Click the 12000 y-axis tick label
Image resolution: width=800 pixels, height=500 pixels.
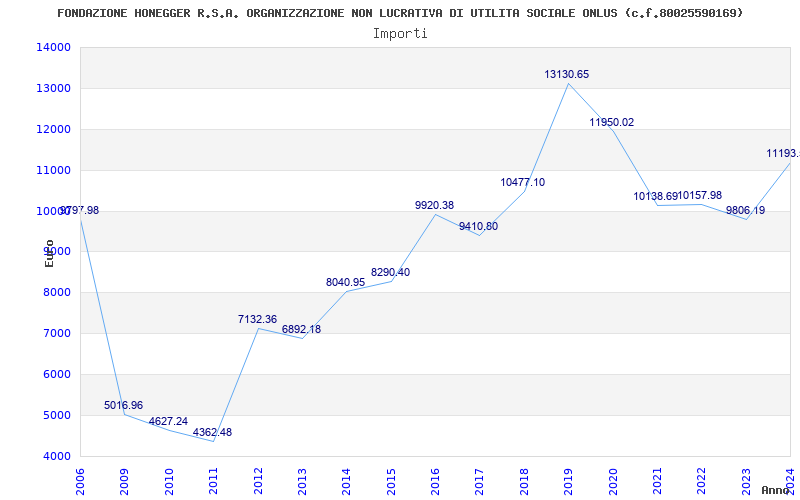coord(53,129)
